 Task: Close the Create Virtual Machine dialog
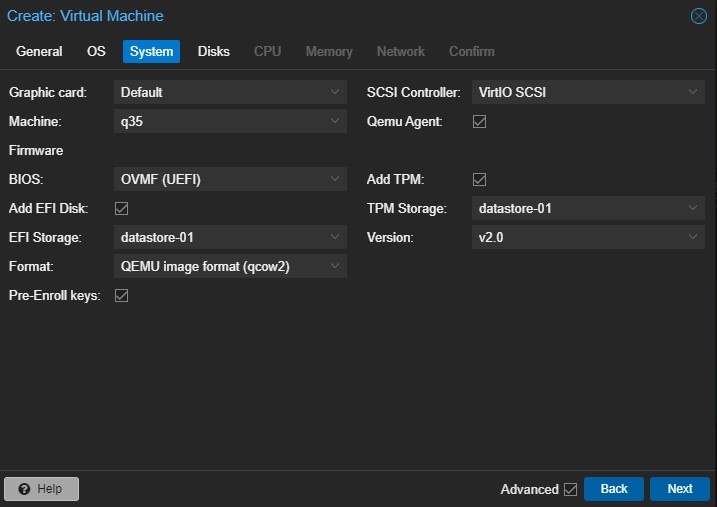pyautogui.click(x=698, y=16)
